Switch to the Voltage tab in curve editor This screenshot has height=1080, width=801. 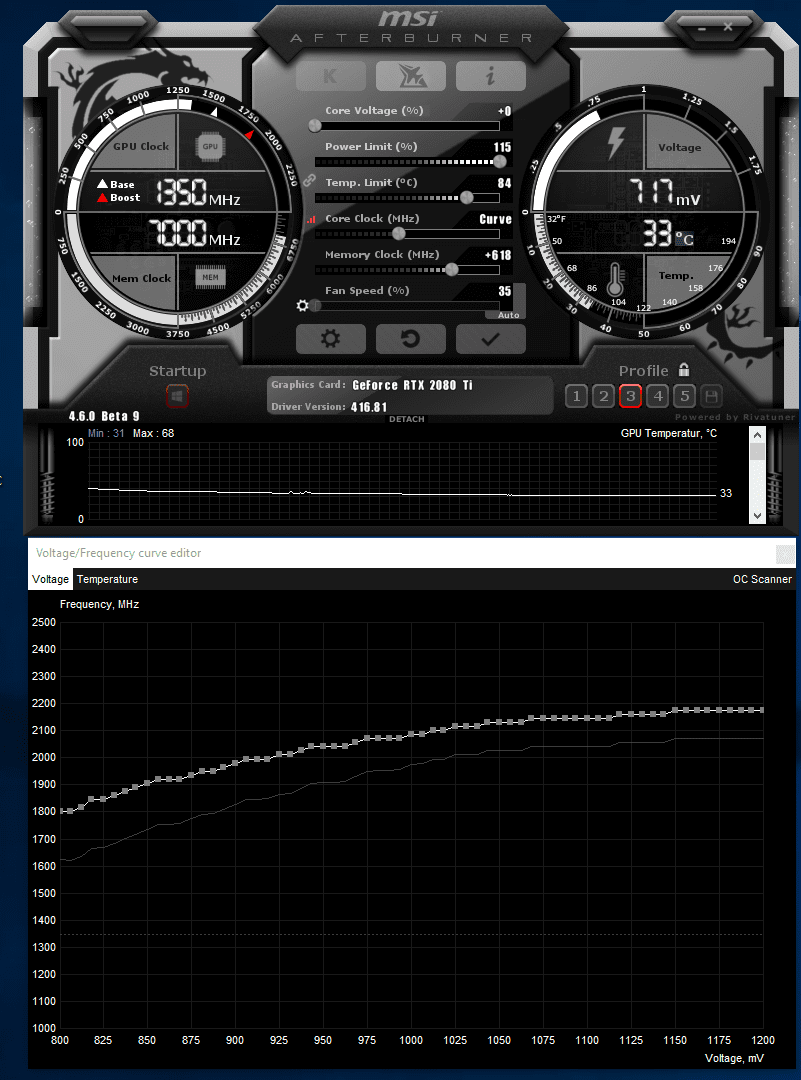click(x=50, y=579)
